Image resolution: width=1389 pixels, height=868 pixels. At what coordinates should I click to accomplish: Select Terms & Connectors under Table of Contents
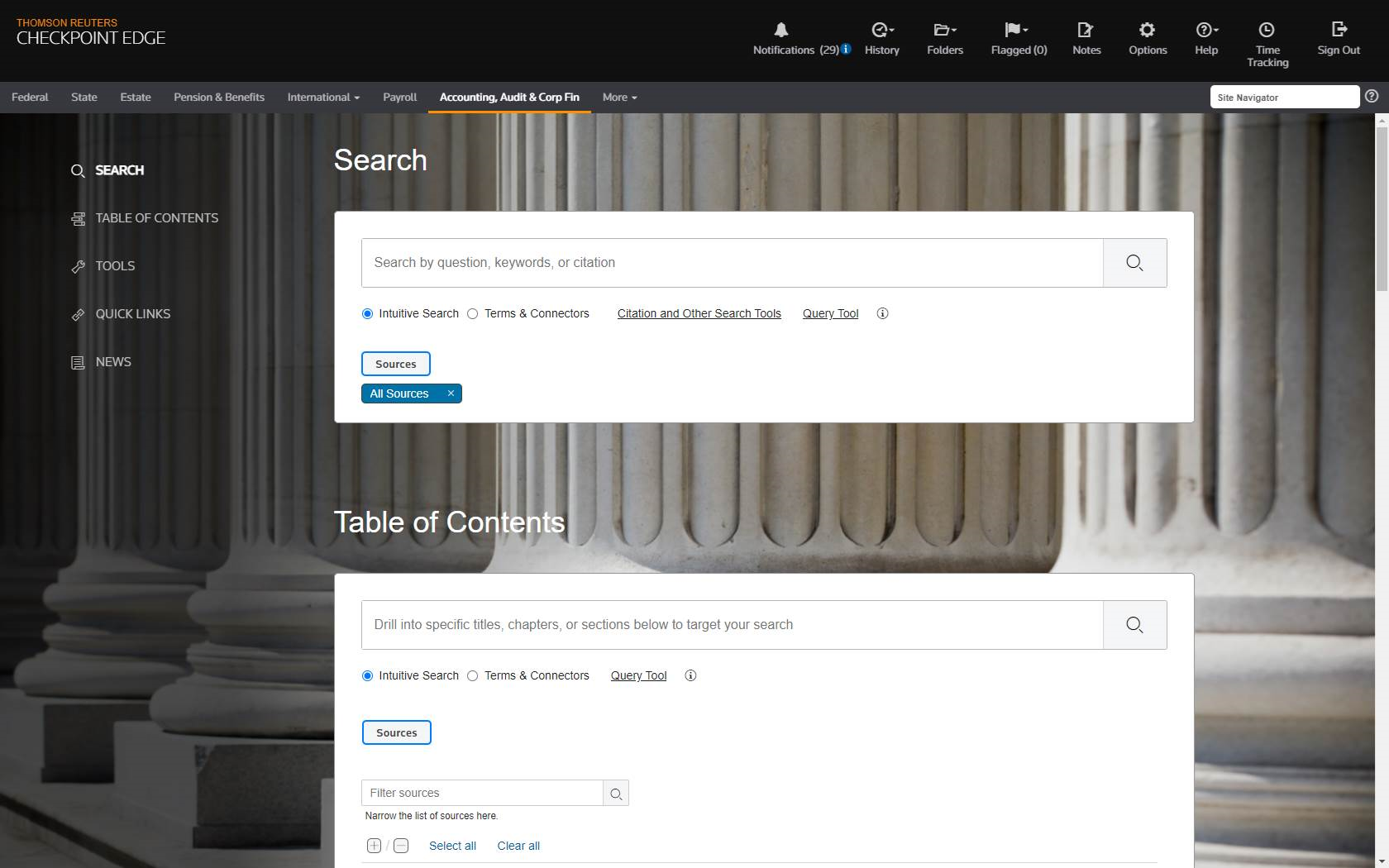coord(473,675)
